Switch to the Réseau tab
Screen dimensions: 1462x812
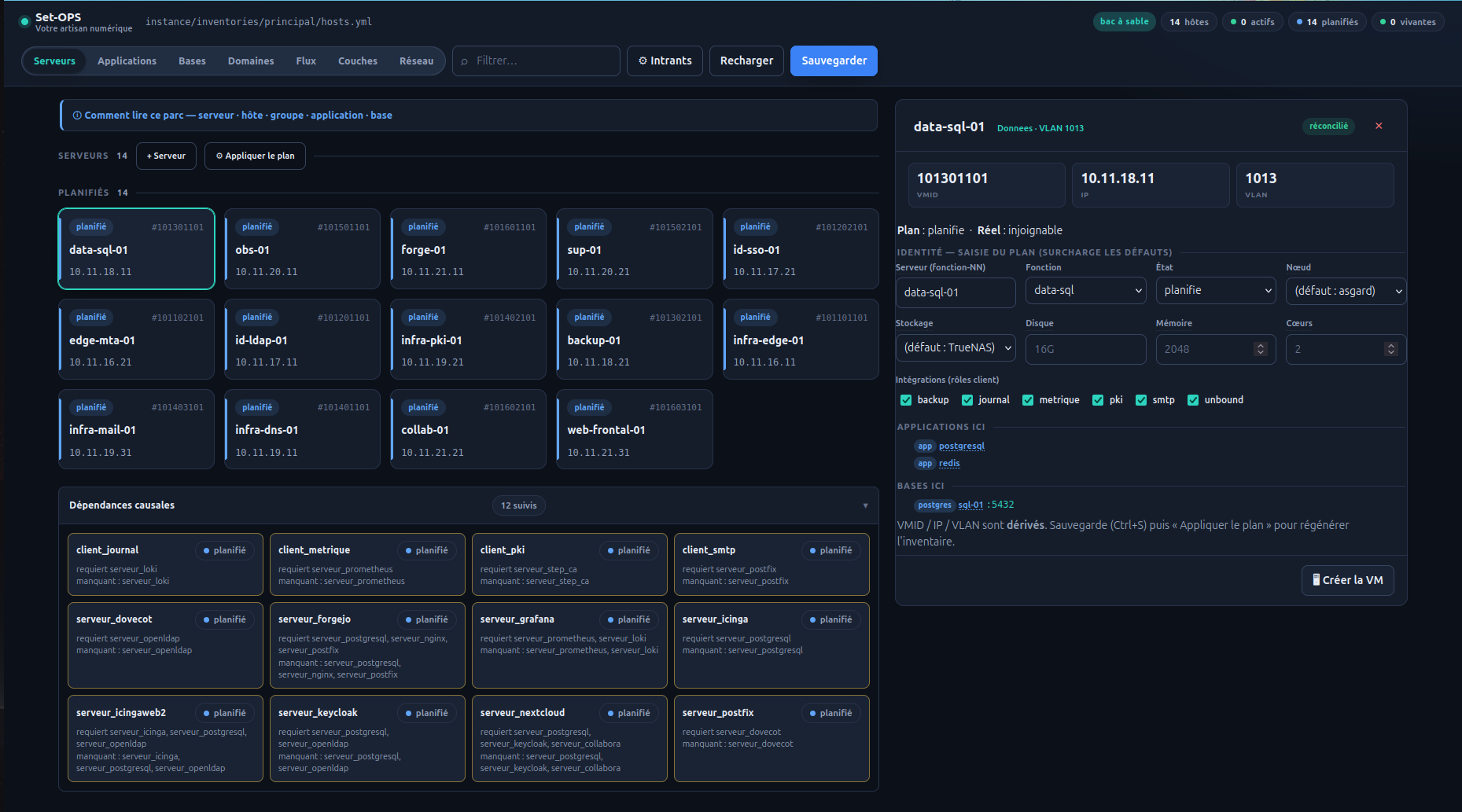coord(416,61)
